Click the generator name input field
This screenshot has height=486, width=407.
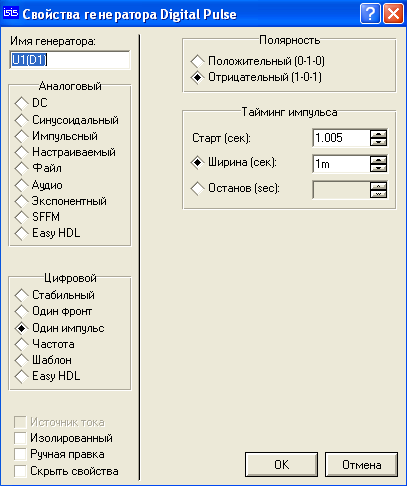click(x=70, y=60)
